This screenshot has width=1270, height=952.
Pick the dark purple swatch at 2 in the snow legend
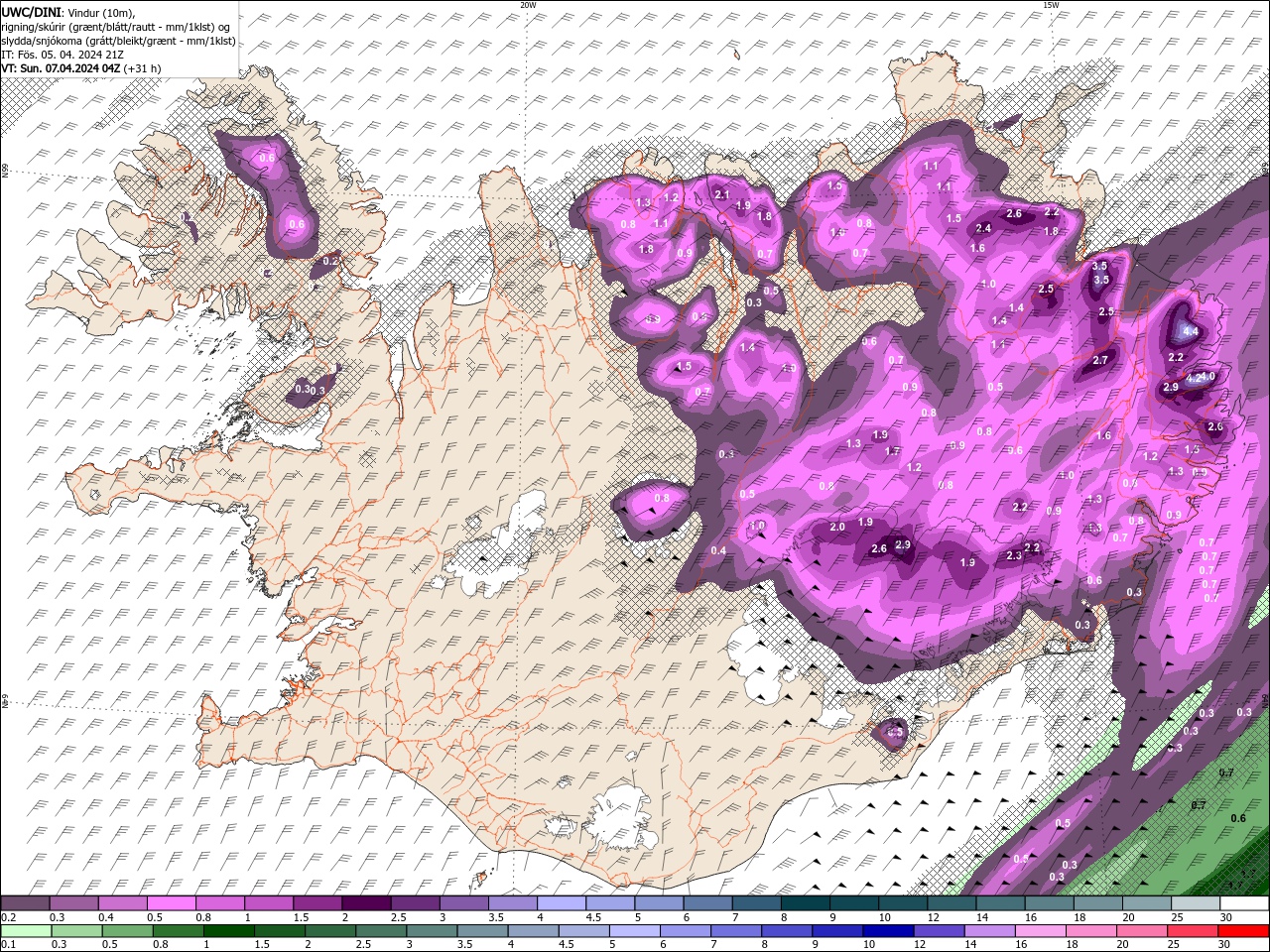(366, 903)
